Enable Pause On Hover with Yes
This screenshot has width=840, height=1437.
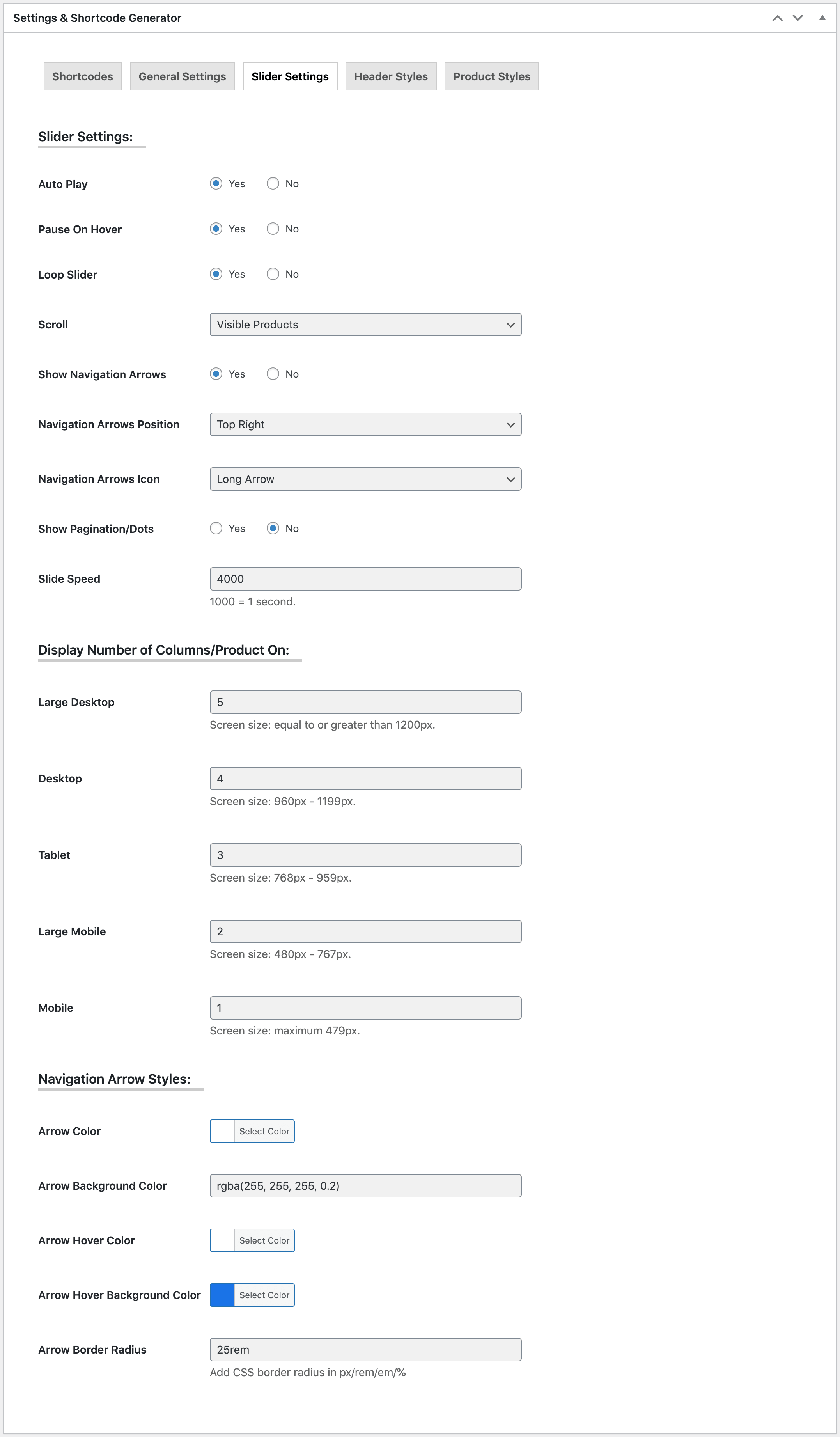(x=216, y=229)
